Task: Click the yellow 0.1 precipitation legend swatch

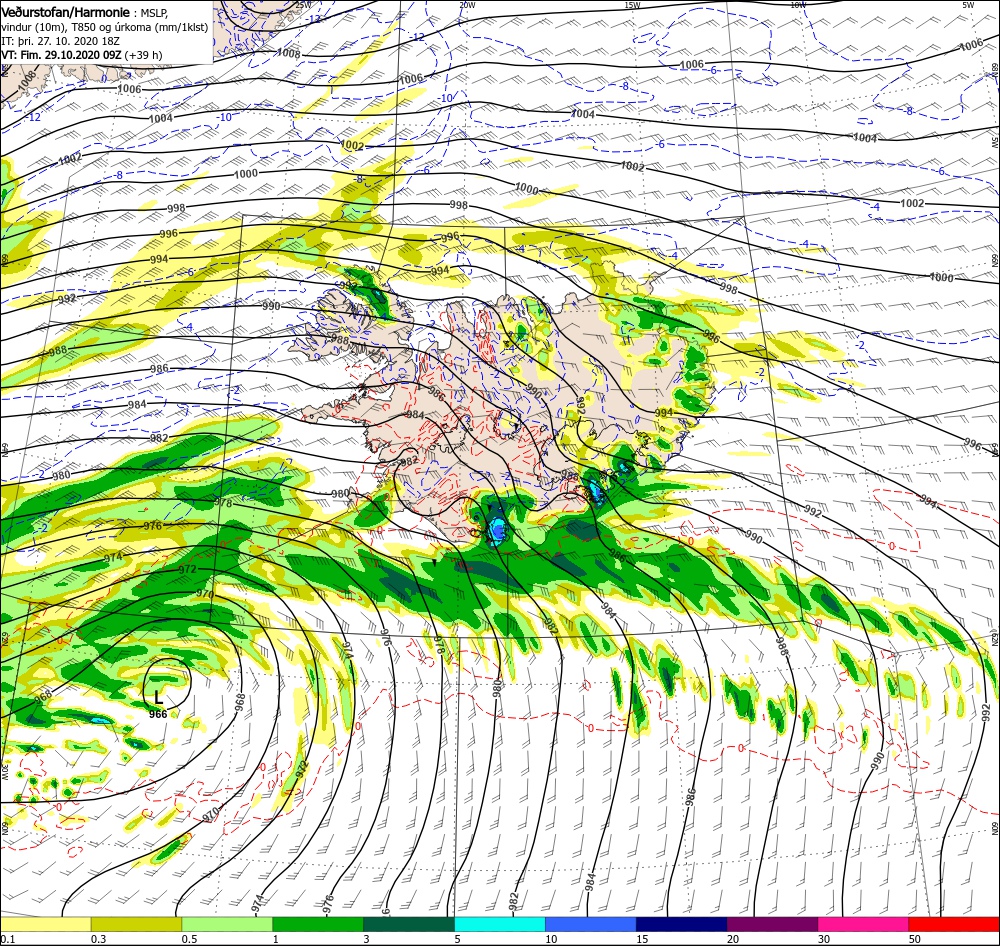Action: pyautogui.click(x=46, y=924)
